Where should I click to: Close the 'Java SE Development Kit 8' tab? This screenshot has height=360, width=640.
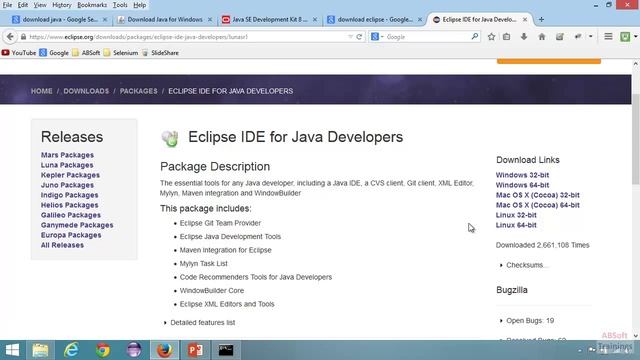tap(315, 20)
